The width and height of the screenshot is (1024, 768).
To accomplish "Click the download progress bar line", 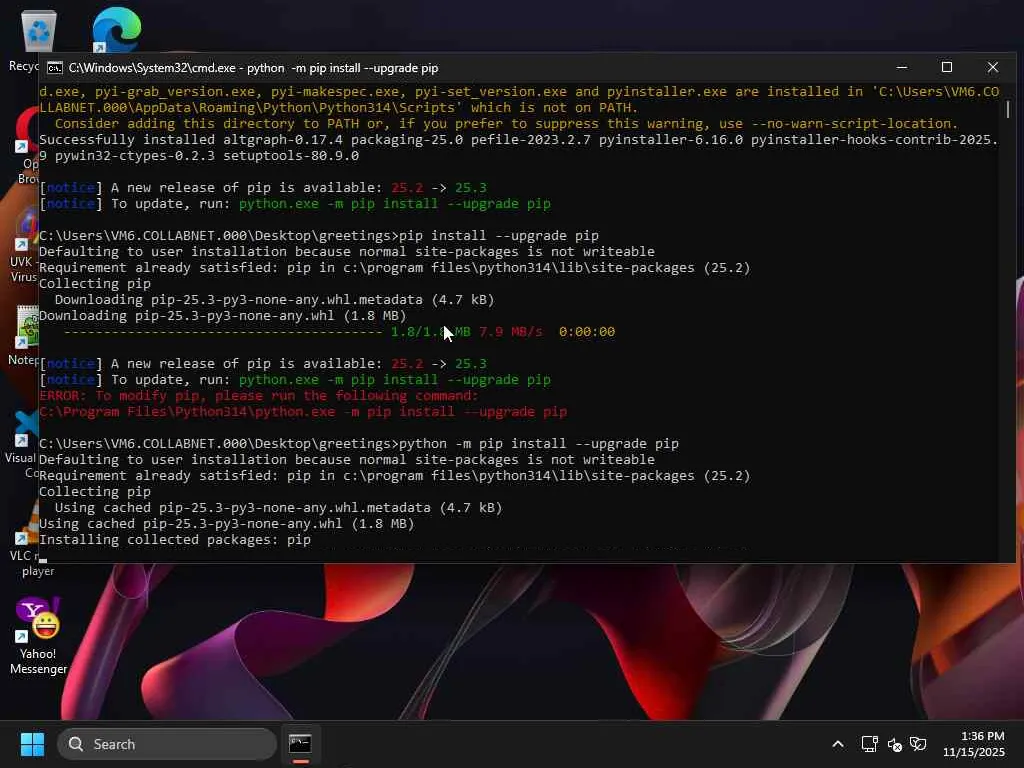I will (339, 332).
